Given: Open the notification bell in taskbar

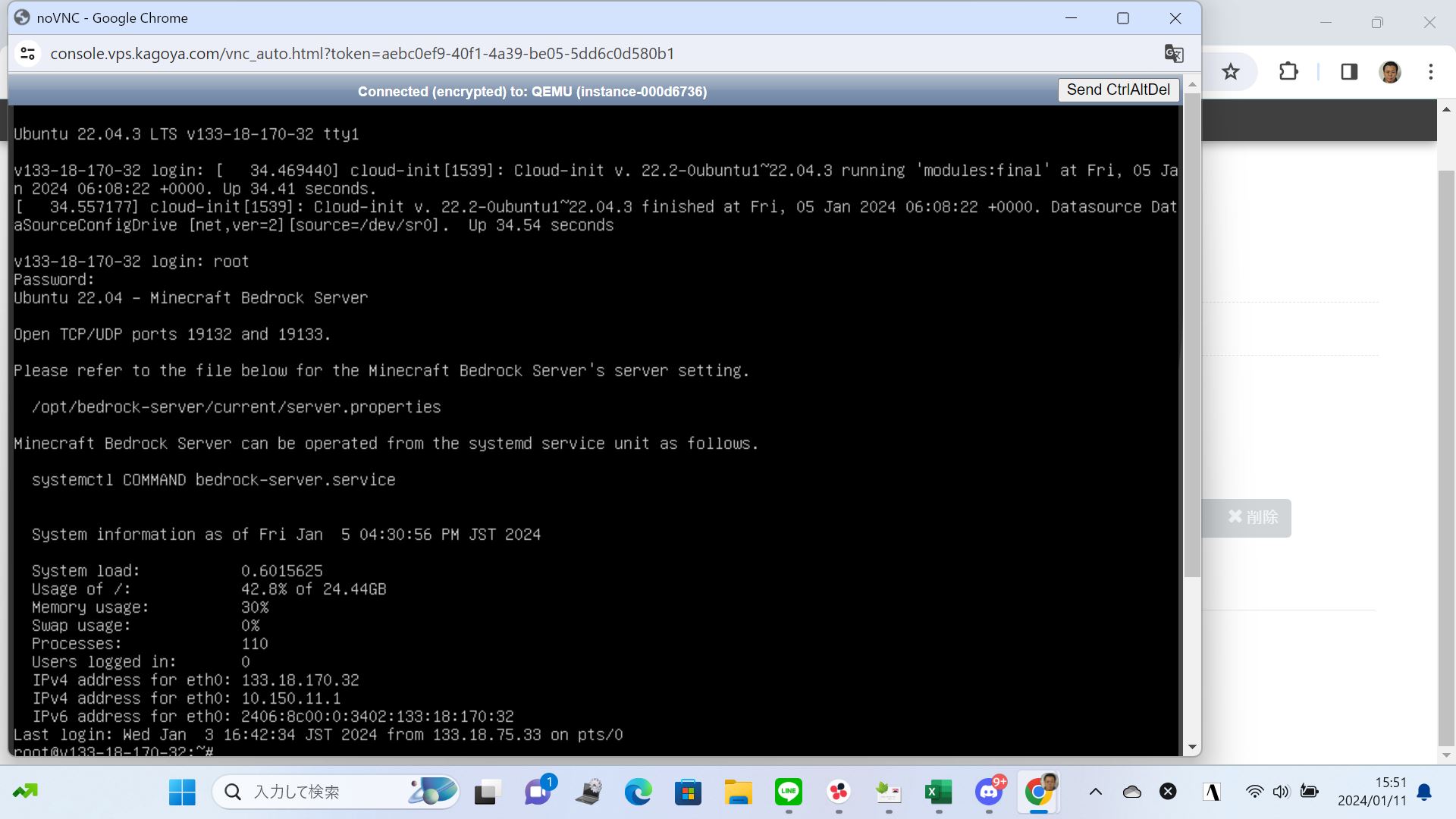Looking at the screenshot, I should [1424, 792].
